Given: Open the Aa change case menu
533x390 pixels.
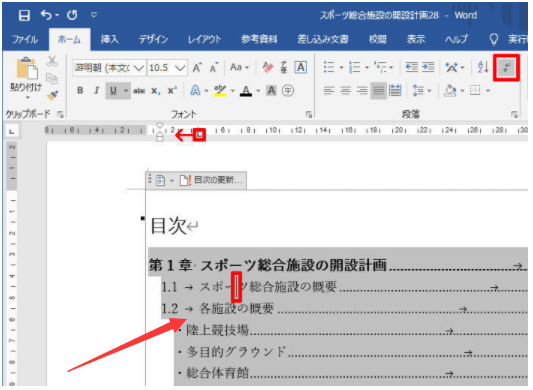Looking at the screenshot, I should 239,67.
